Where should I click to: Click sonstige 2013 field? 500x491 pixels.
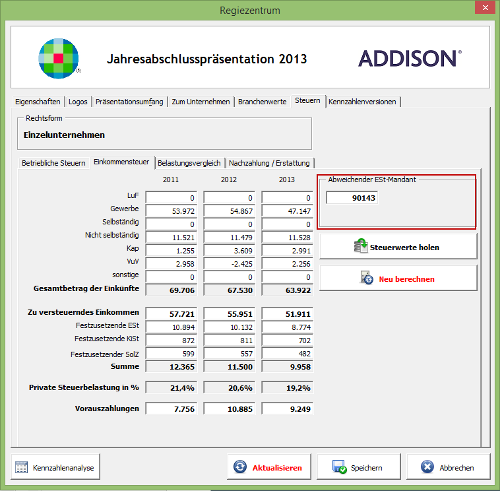click(x=287, y=277)
